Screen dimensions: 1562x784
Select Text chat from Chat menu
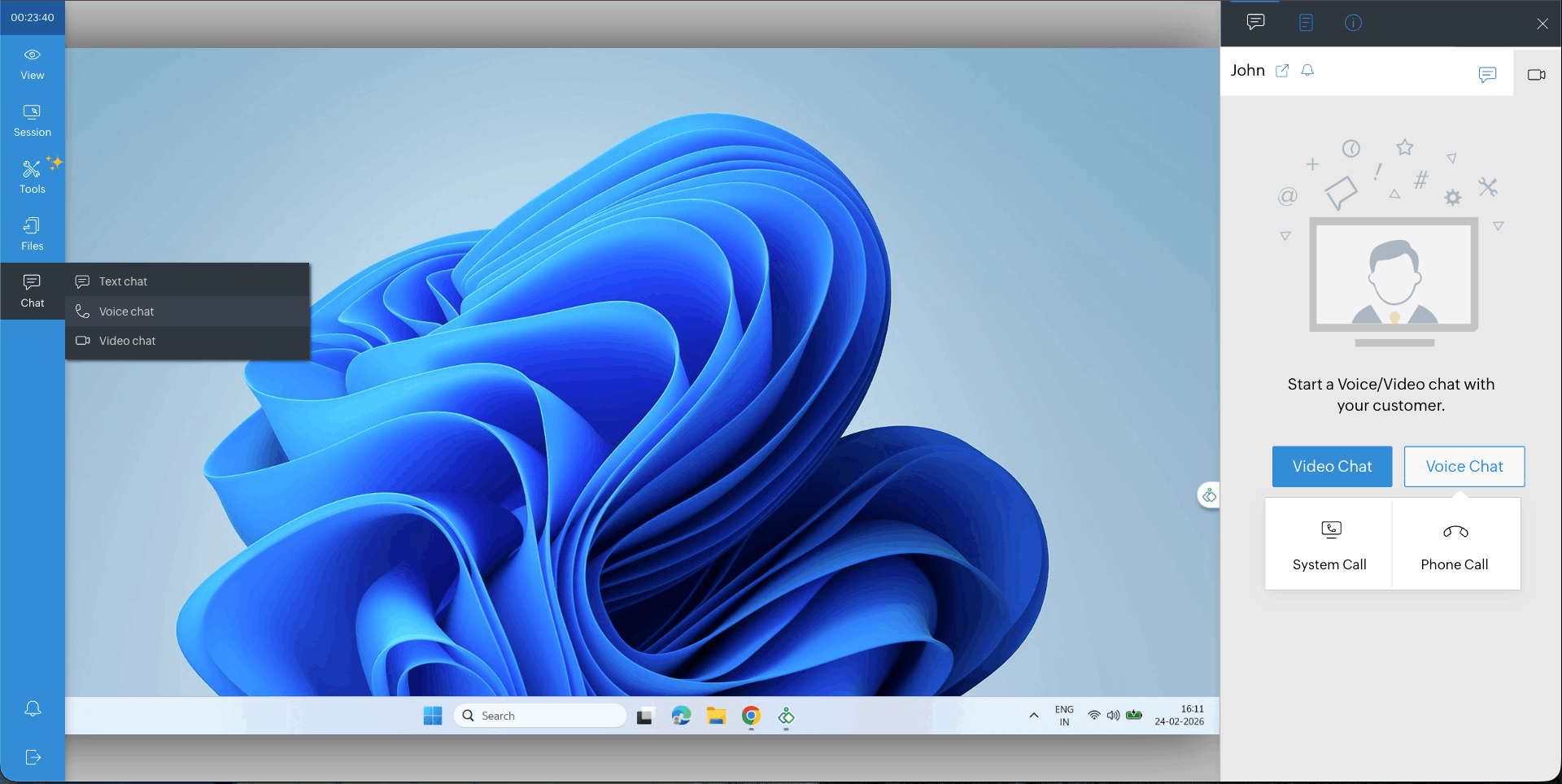[123, 281]
